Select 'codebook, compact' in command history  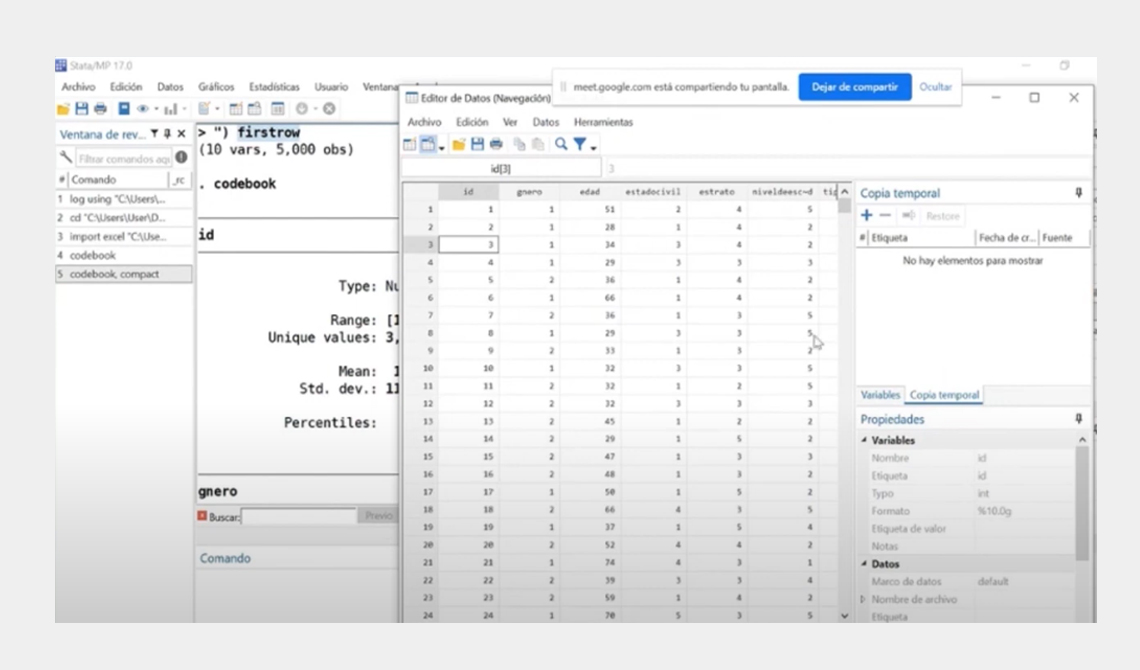pos(124,274)
